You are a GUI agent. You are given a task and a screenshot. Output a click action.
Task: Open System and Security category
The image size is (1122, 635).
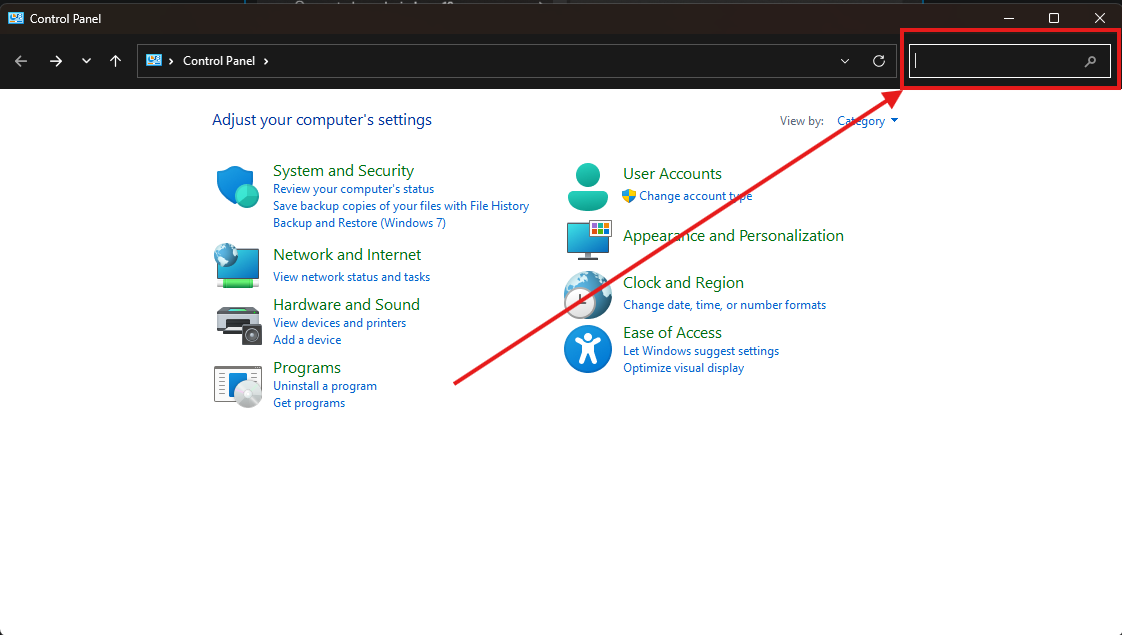click(x=343, y=170)
